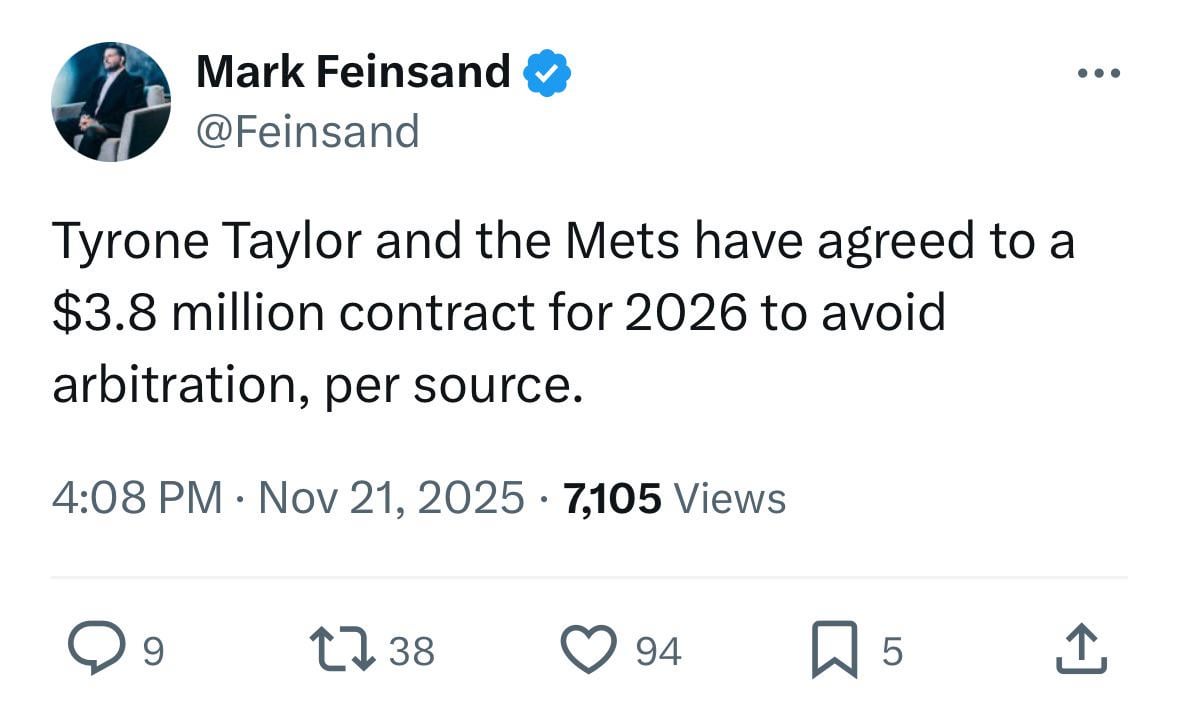
Task: View the 9 replies count
Action: coord(152,651)
